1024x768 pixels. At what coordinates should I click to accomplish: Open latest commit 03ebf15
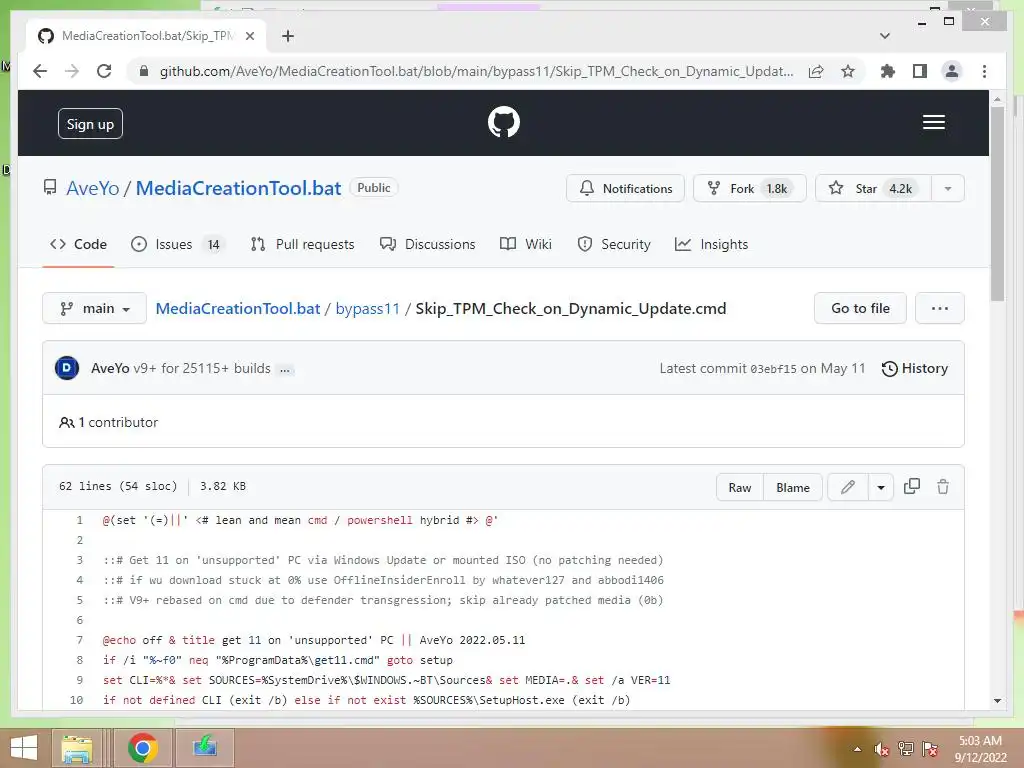[773, 369]
